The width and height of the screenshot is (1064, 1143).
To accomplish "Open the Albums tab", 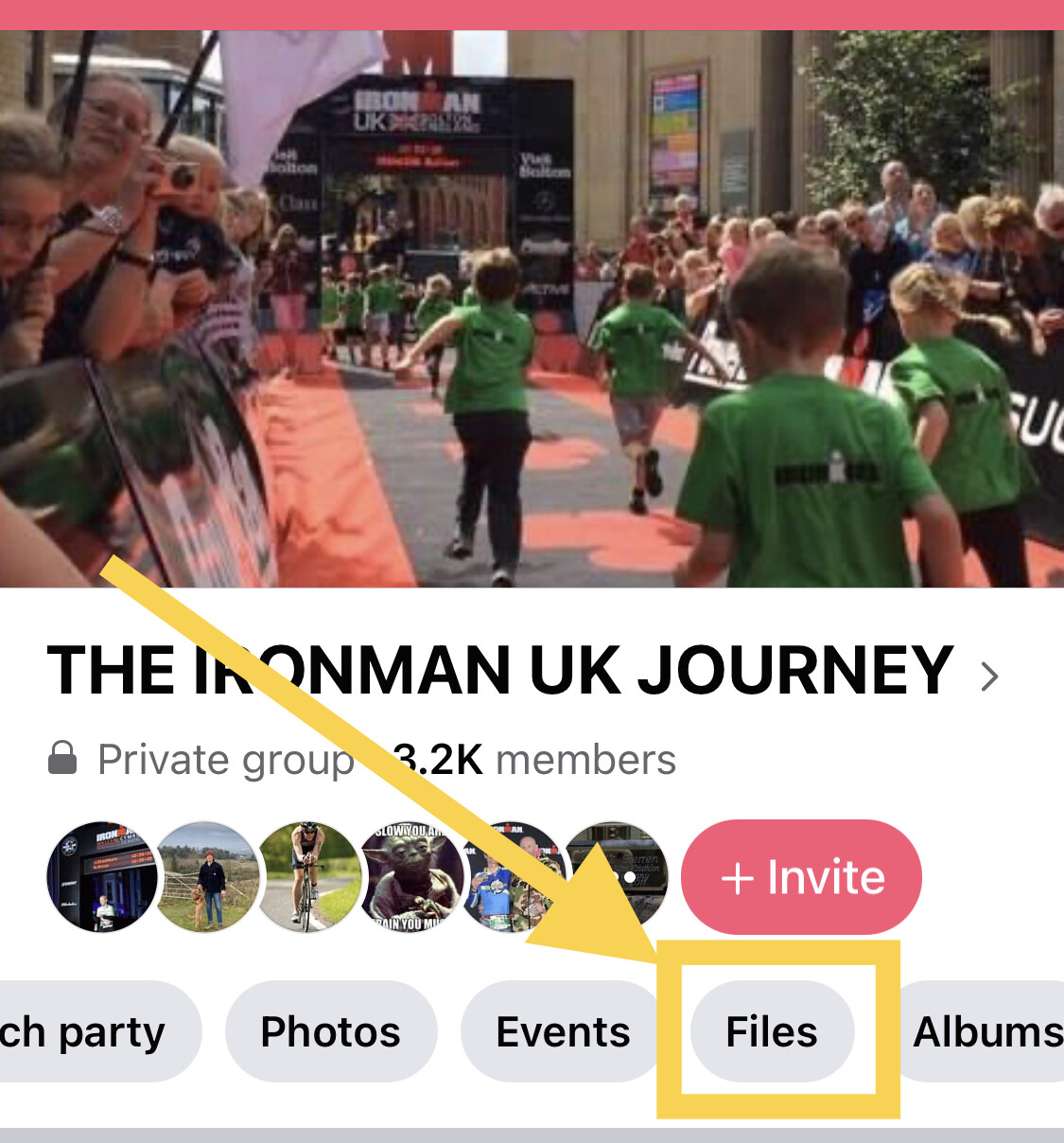I will point(982,1031).
